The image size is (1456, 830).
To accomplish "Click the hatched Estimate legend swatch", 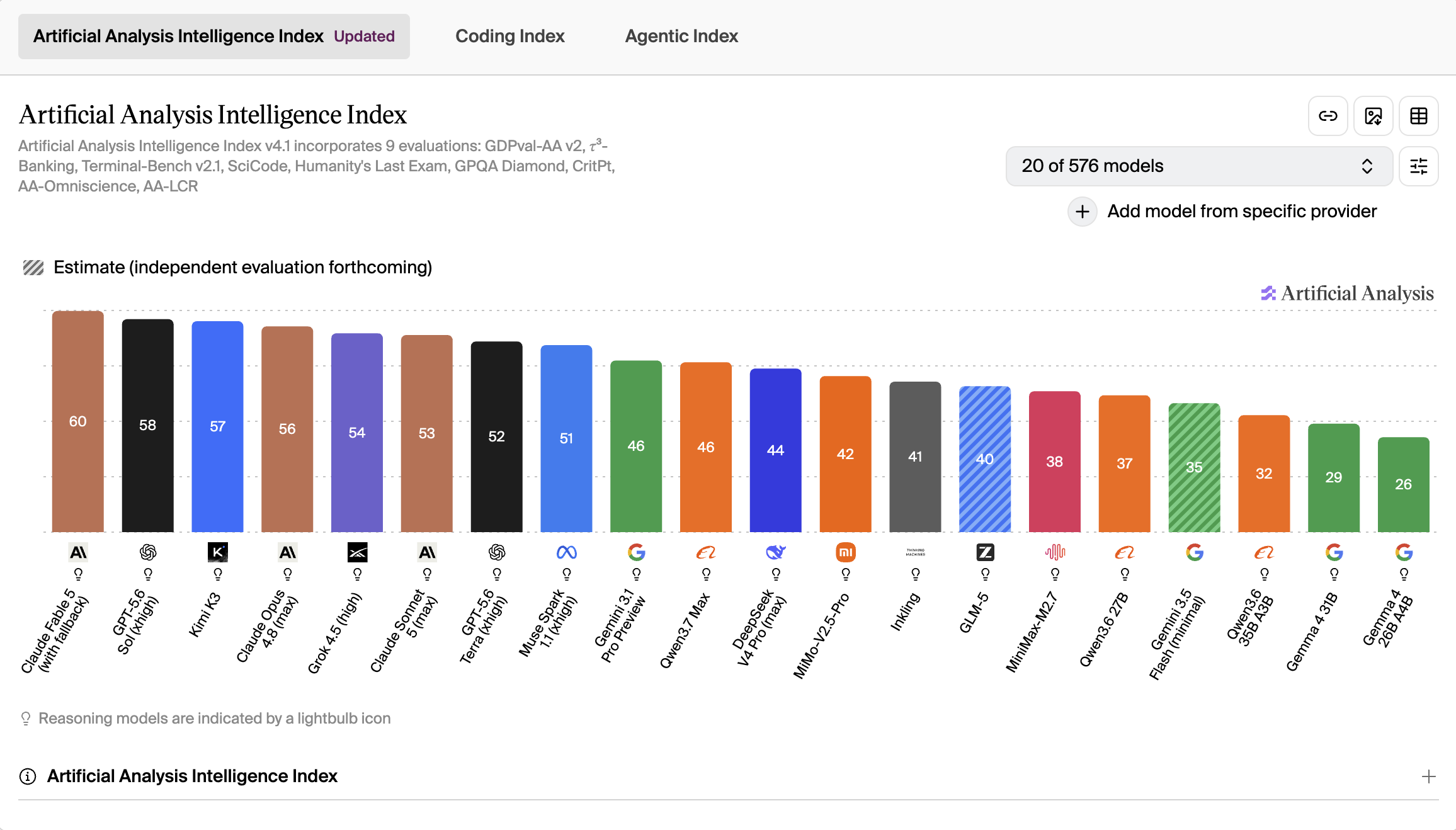I will tap(33, 268).
